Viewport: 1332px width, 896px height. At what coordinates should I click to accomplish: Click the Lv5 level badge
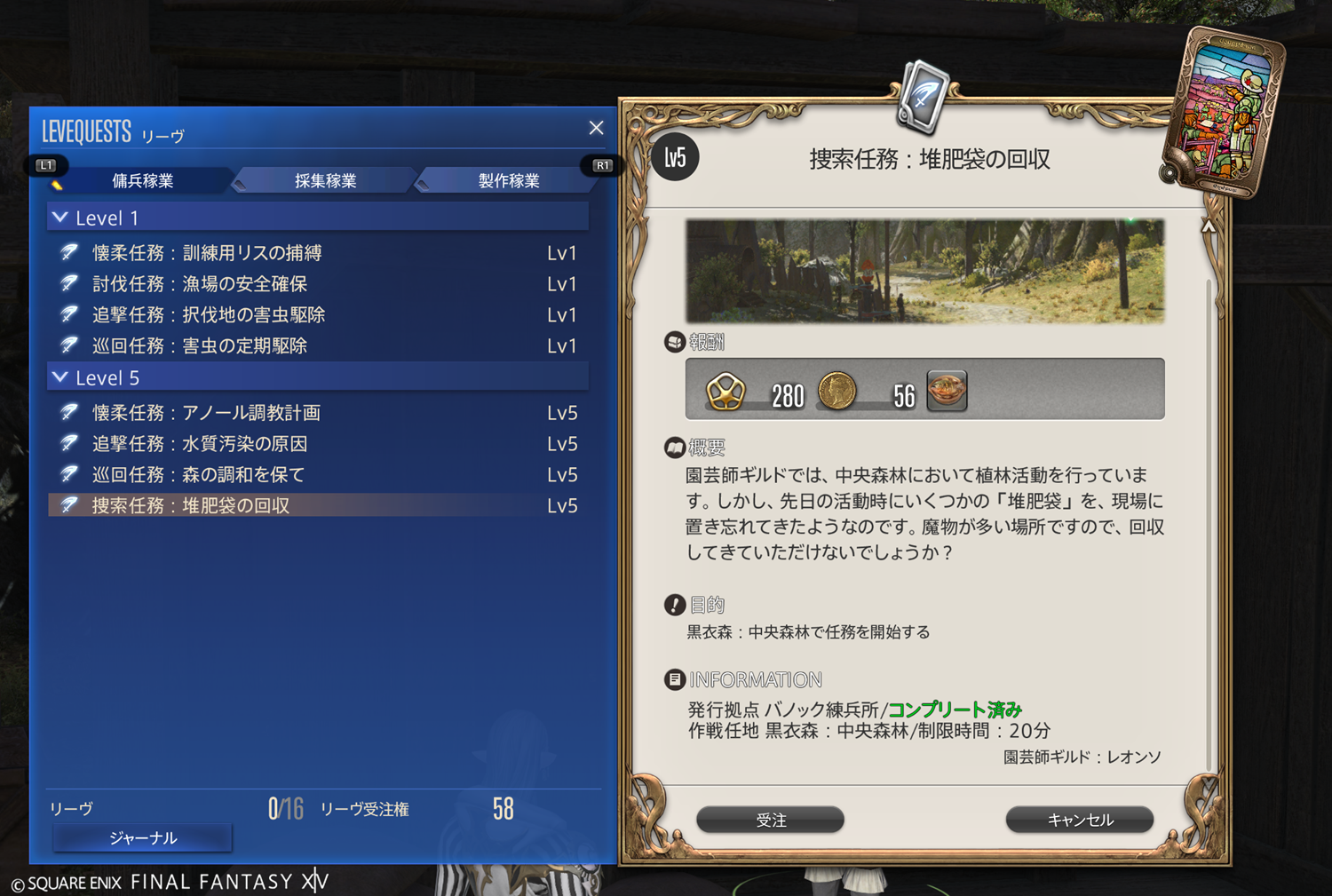[x=675, y=158]
